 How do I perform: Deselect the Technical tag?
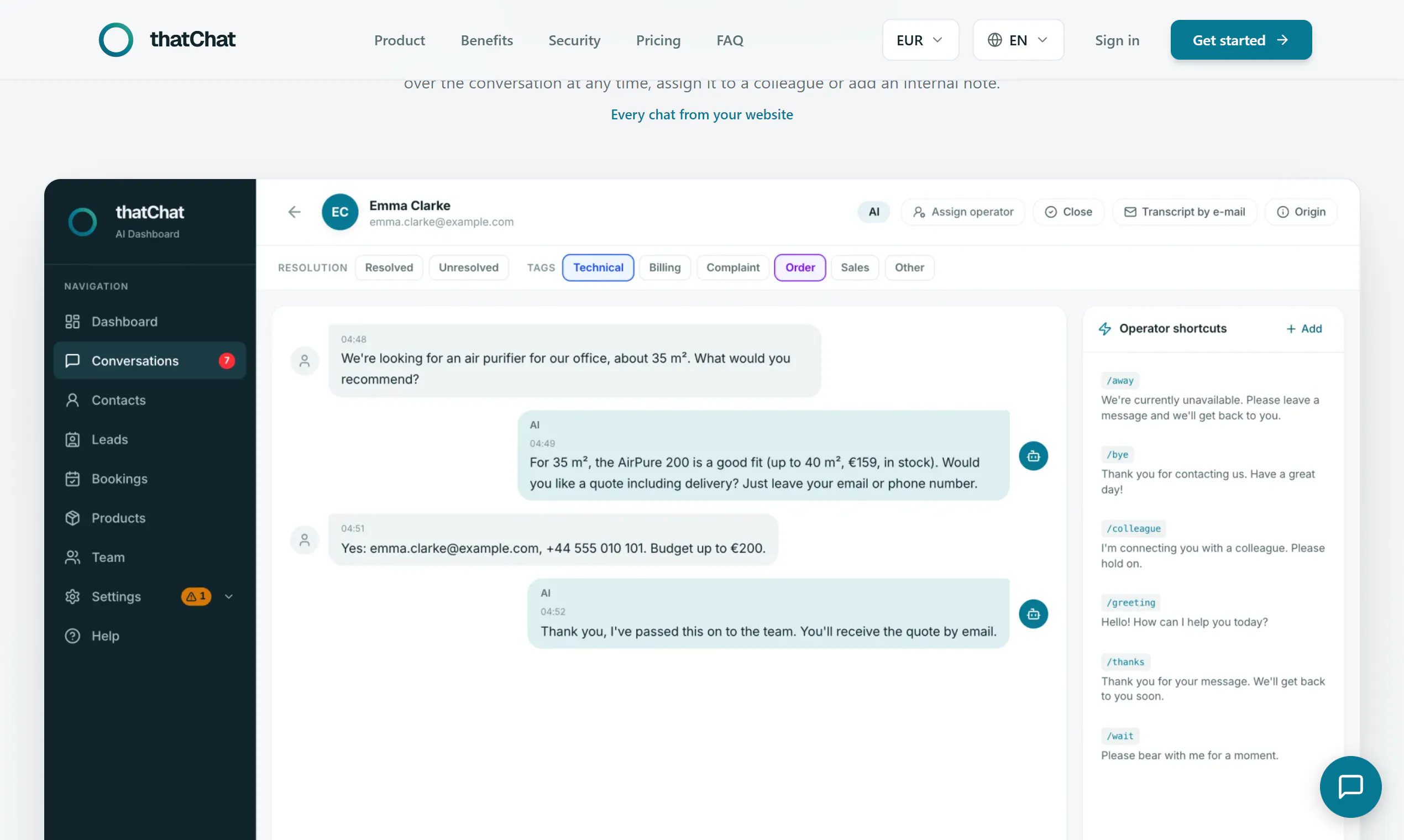(x=598, y=267)
